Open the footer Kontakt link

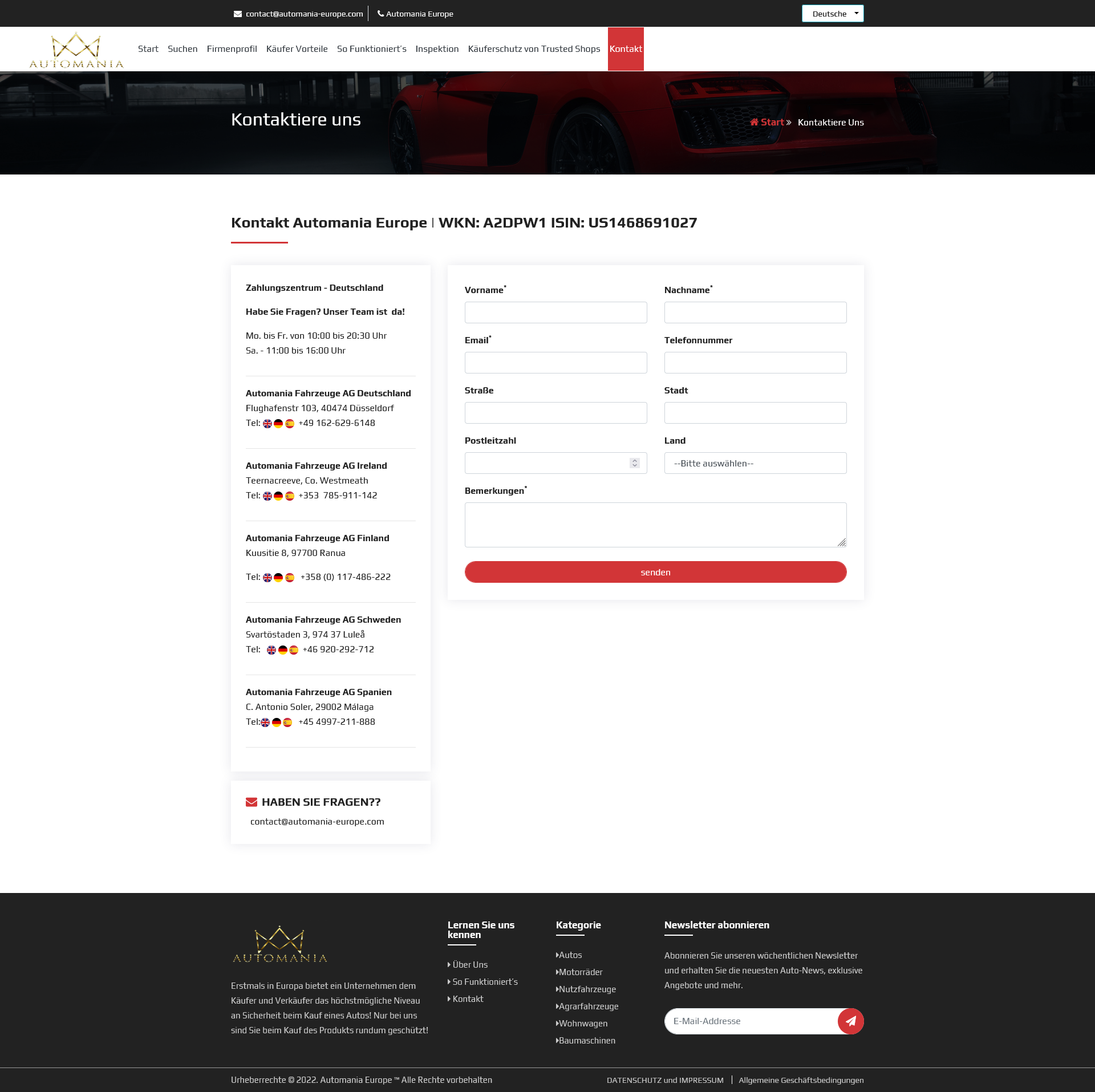468,999
